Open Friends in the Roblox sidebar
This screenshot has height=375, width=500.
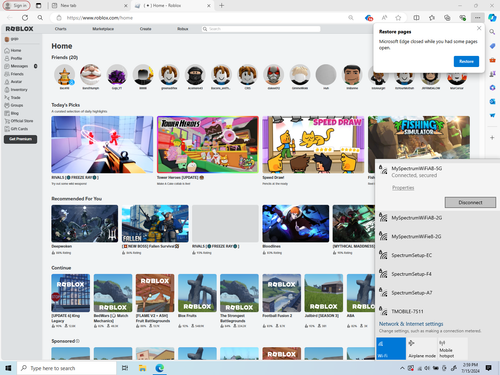pos(14,74)
